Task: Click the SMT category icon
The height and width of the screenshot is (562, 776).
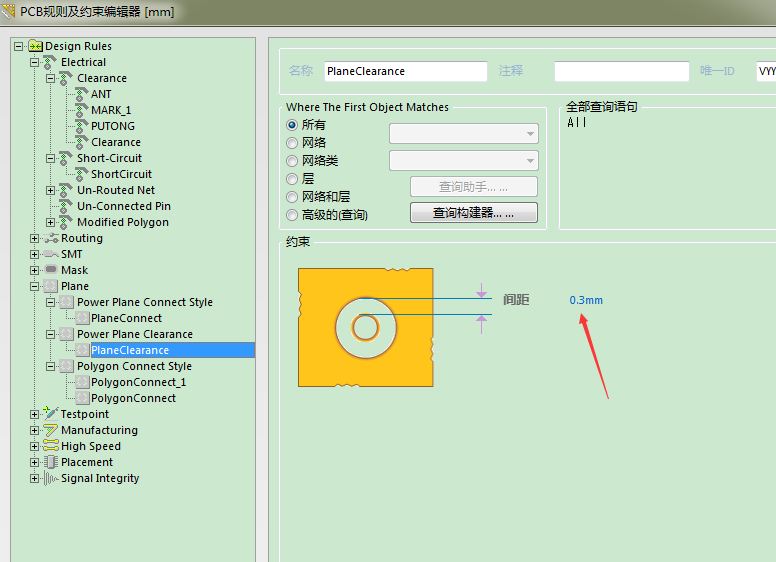Action: [x=51, y=254]
